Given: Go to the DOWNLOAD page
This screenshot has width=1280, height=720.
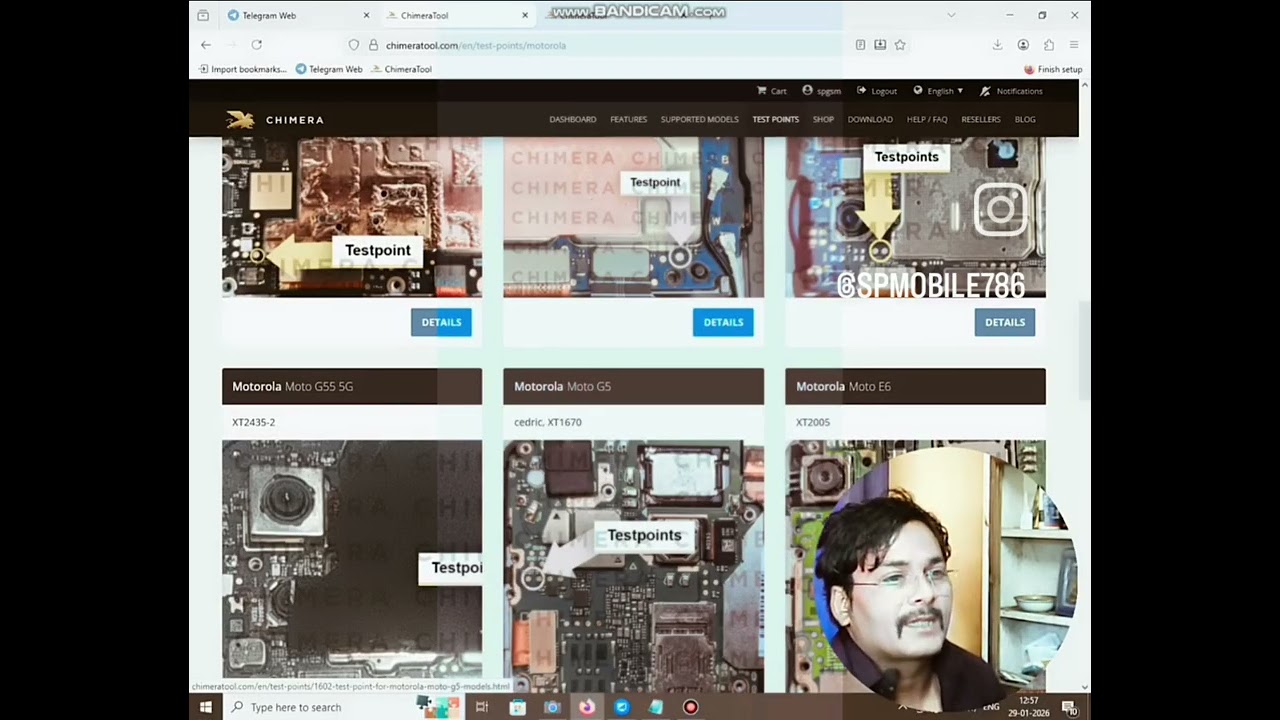Looking at the screenshot, I should pos(870,119).
